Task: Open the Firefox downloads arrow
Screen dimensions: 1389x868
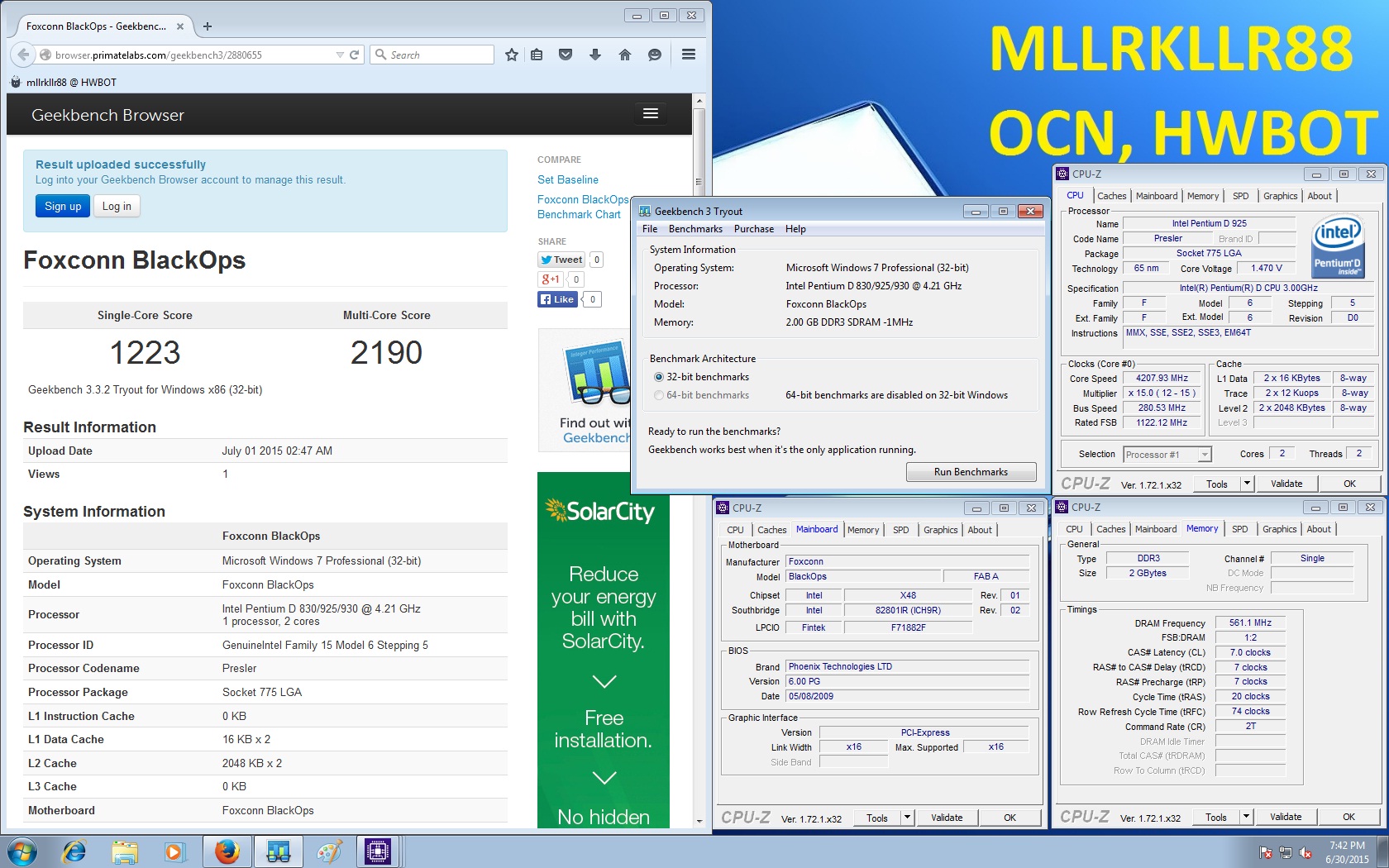Action: pyautogui.click(x=595, y=55)
